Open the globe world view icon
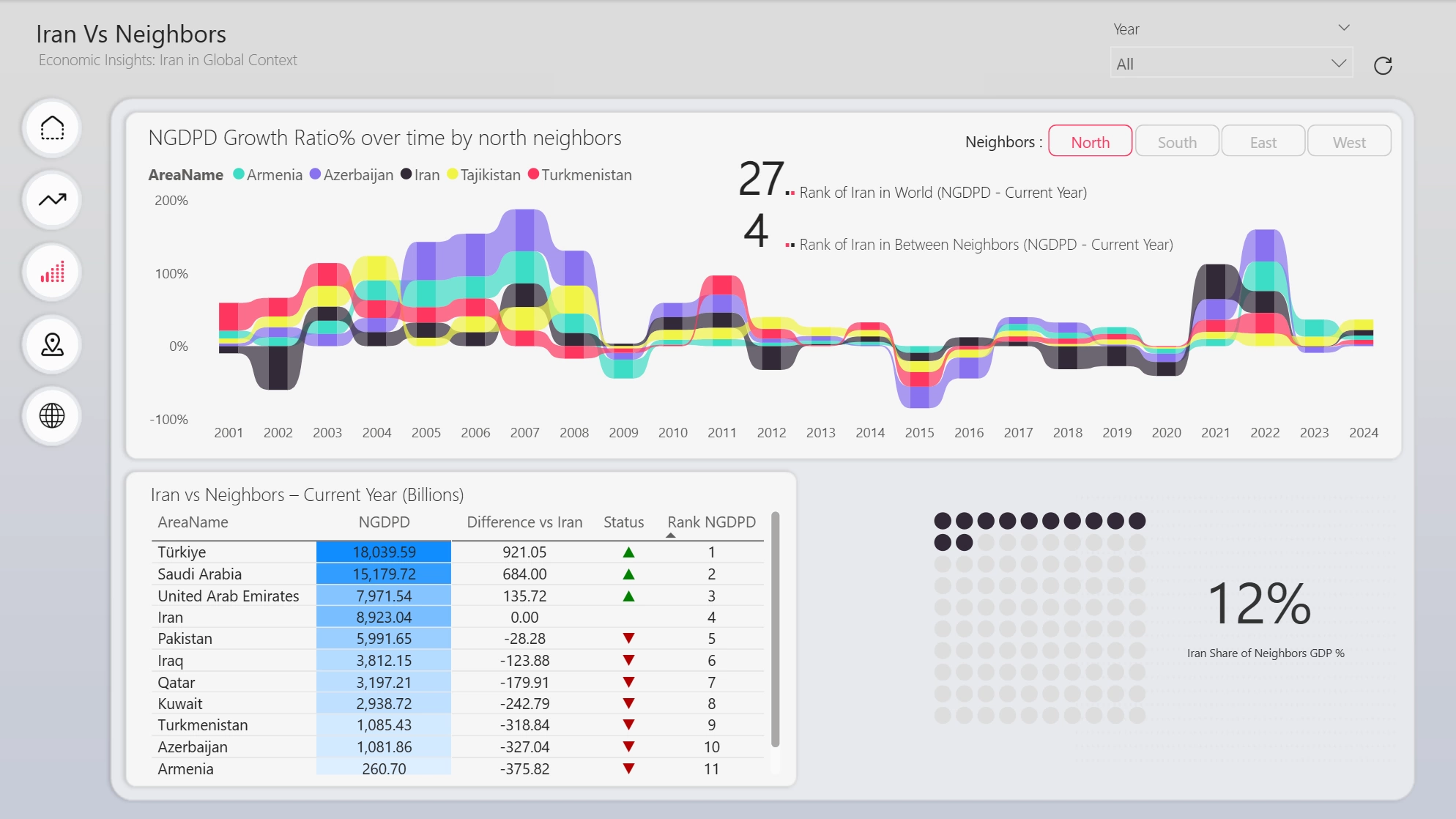Screen dimensions: 1456x819 52,416
